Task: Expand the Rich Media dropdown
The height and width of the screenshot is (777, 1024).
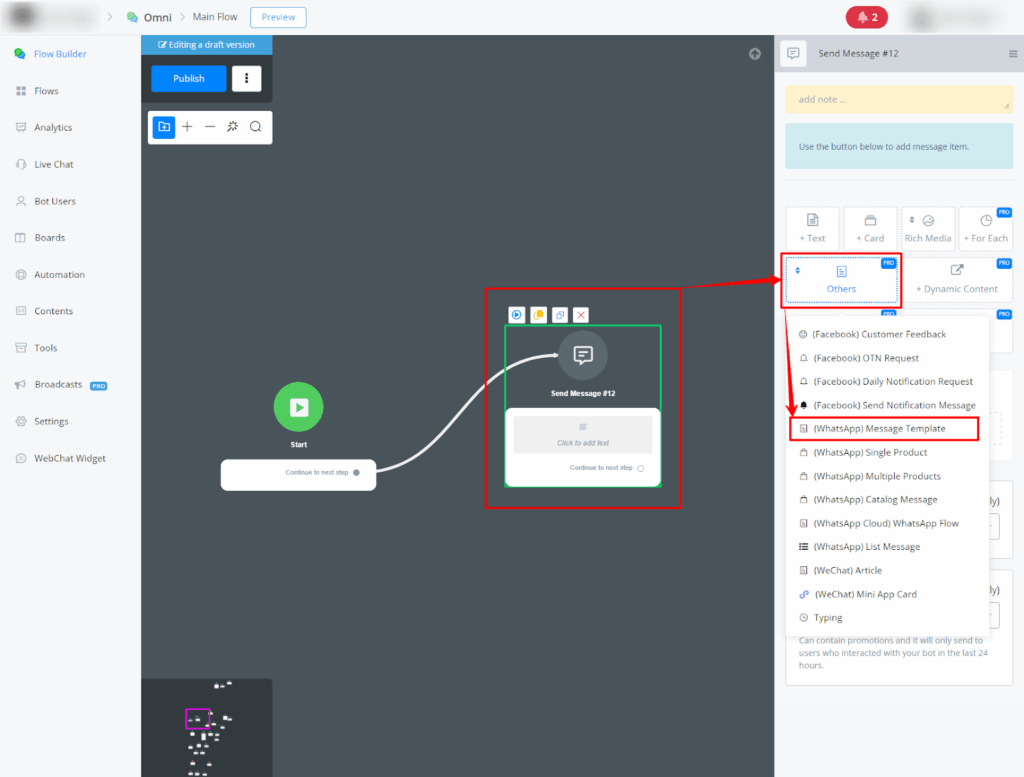Action: pos(927,228)
